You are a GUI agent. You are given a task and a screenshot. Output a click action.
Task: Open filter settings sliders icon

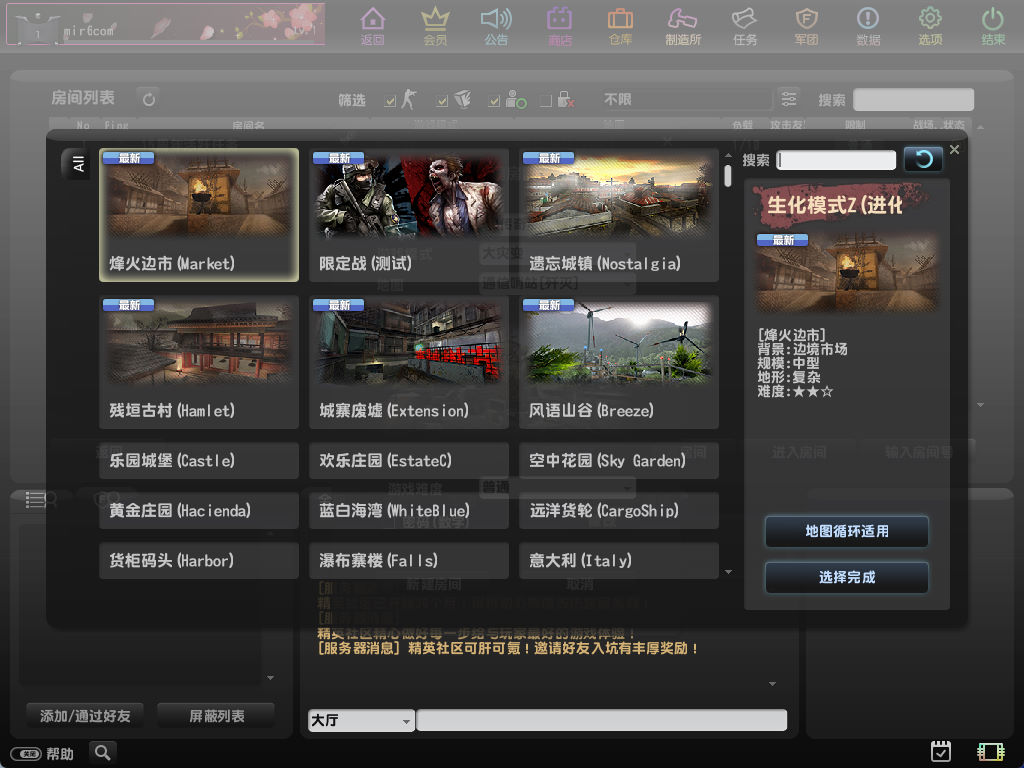[789, 99]
